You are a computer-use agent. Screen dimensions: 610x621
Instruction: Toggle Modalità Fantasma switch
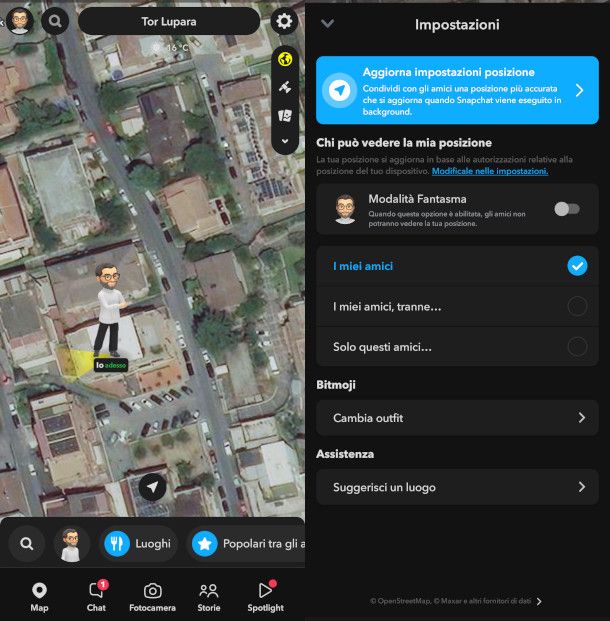tap(567, 209)
